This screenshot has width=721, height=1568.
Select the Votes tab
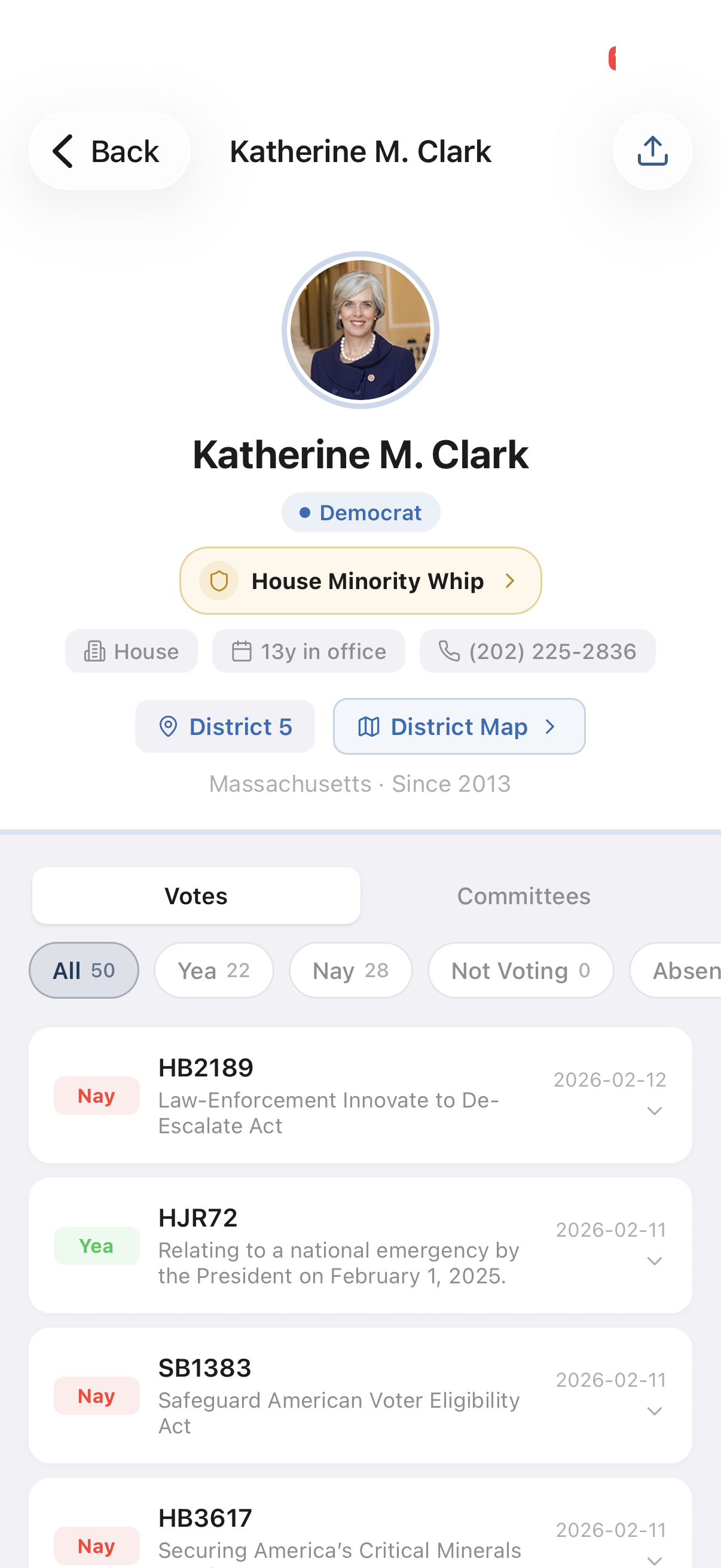coord(196,895)
